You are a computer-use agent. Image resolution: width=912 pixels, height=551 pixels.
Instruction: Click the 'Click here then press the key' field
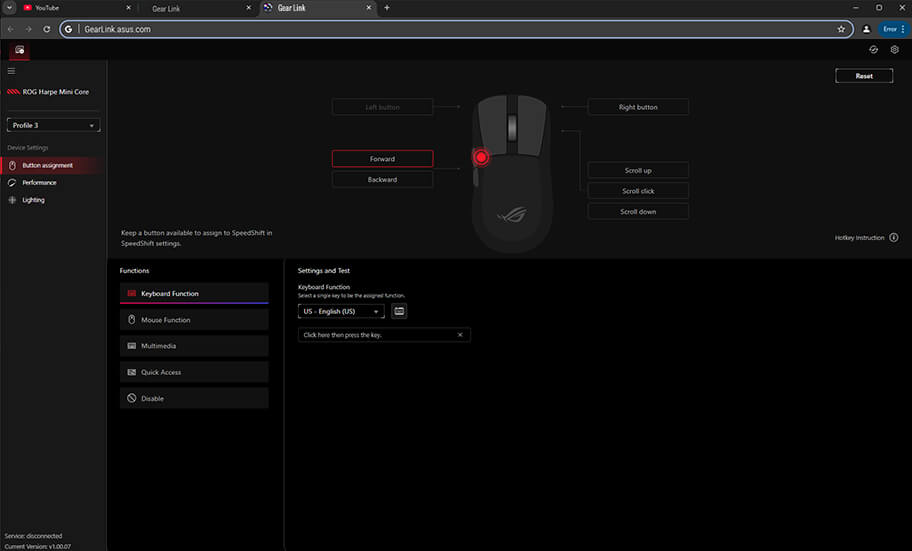[x=377, y=335]
